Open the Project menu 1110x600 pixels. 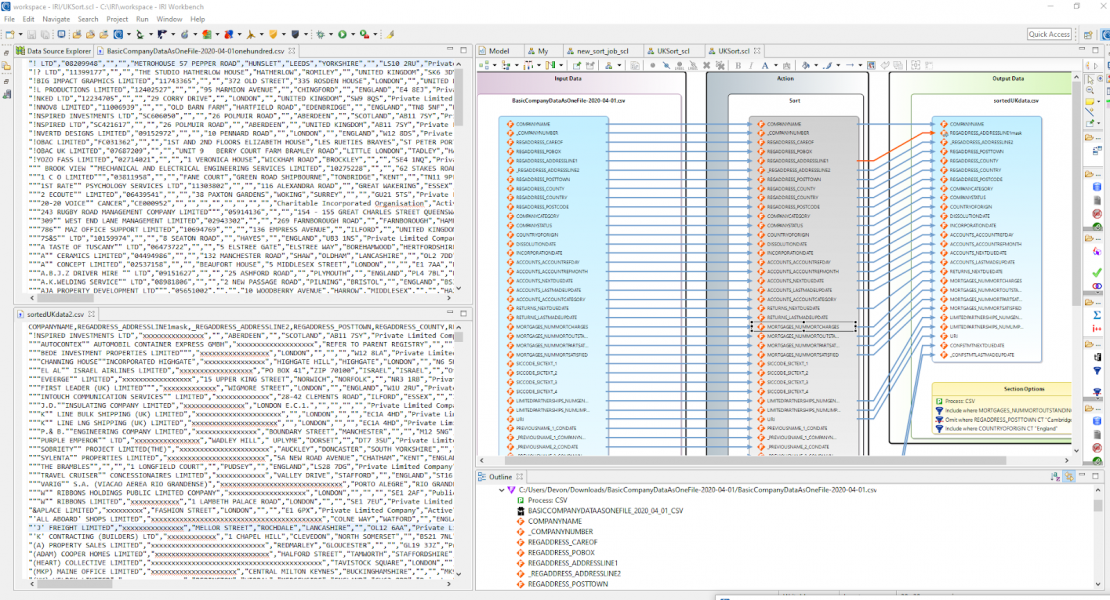[117, 19]
